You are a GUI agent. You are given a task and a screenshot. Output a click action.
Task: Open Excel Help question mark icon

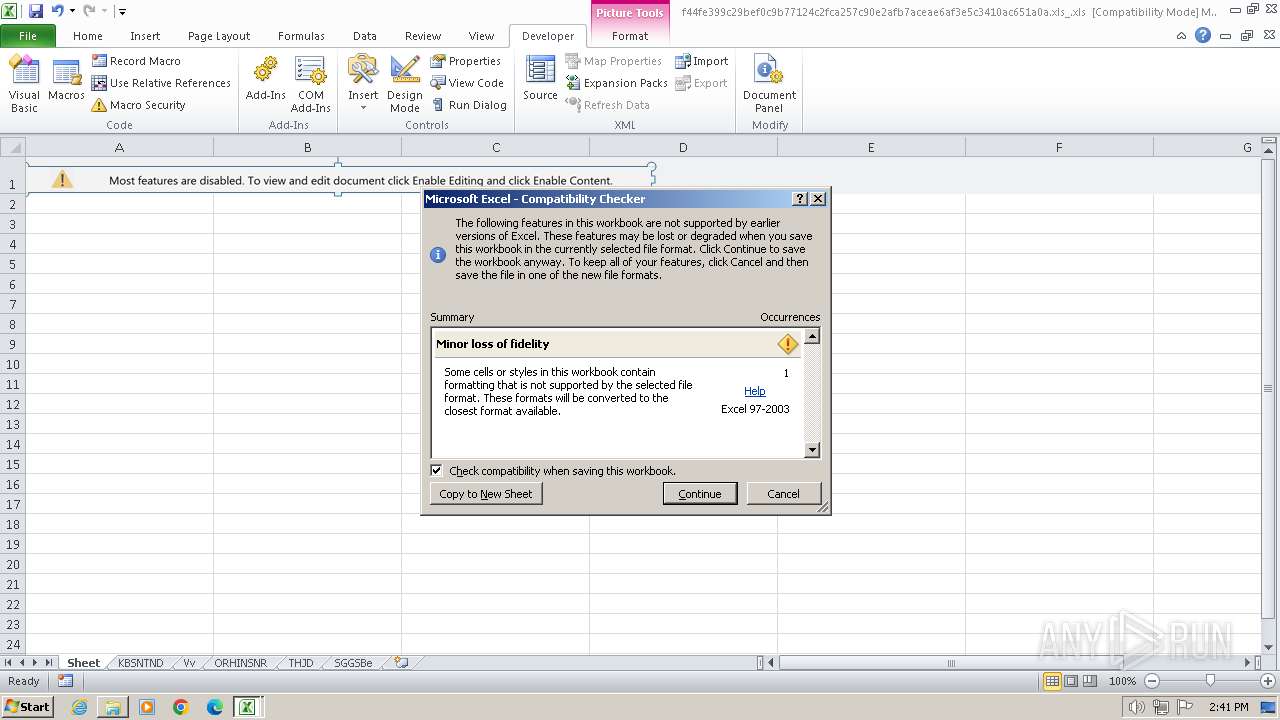pyautogui.click(x=1203, y=35)
